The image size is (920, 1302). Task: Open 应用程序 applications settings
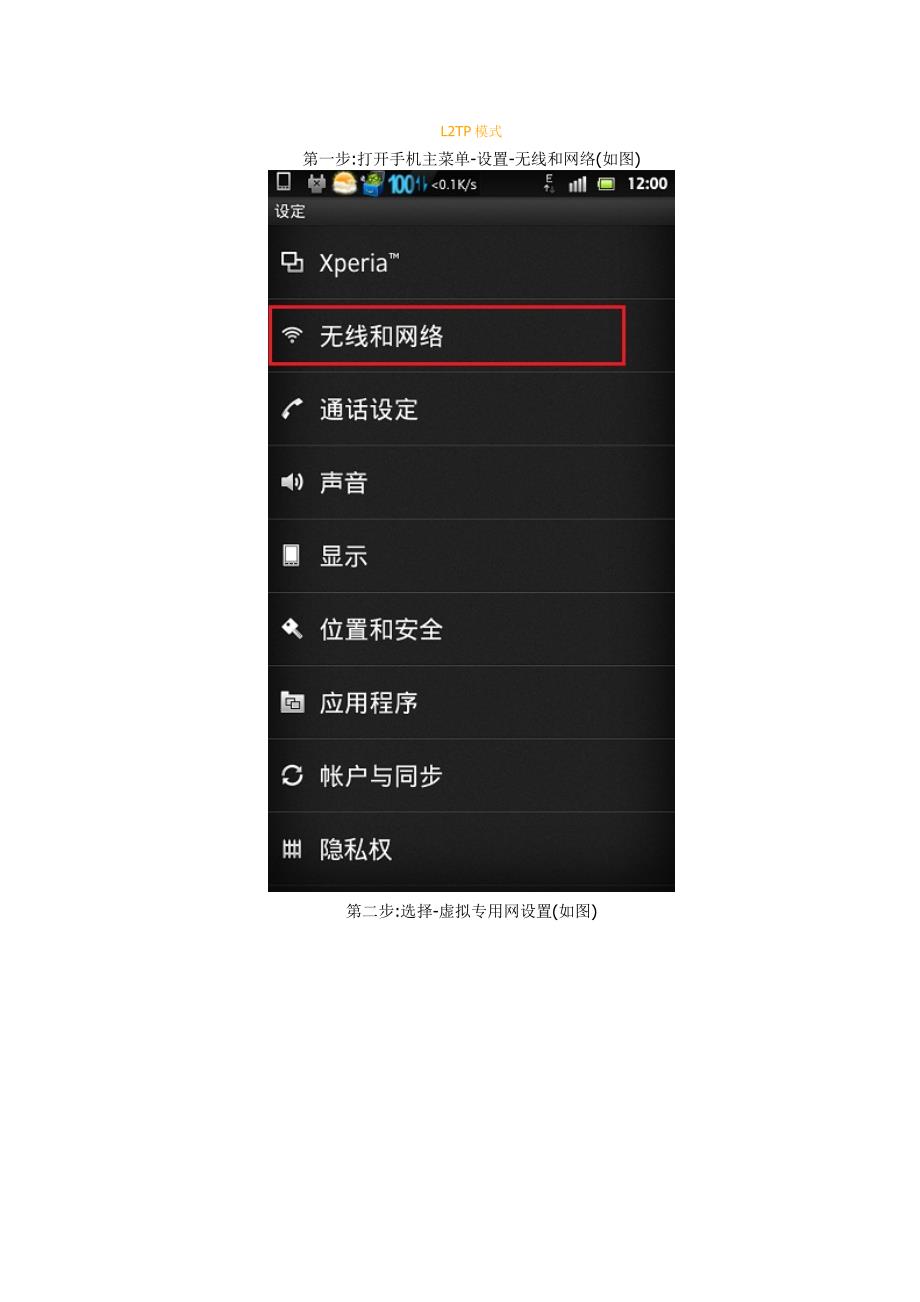point(471,702)
